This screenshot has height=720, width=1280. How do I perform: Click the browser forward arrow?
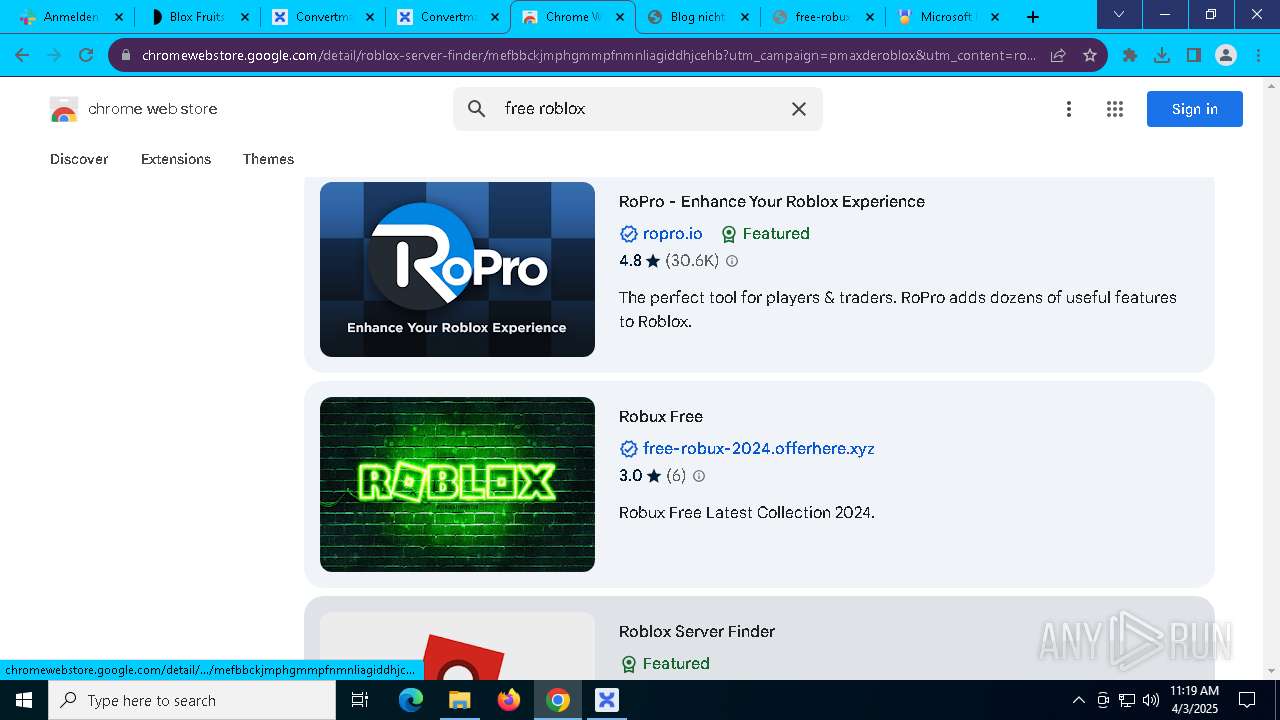54,55
